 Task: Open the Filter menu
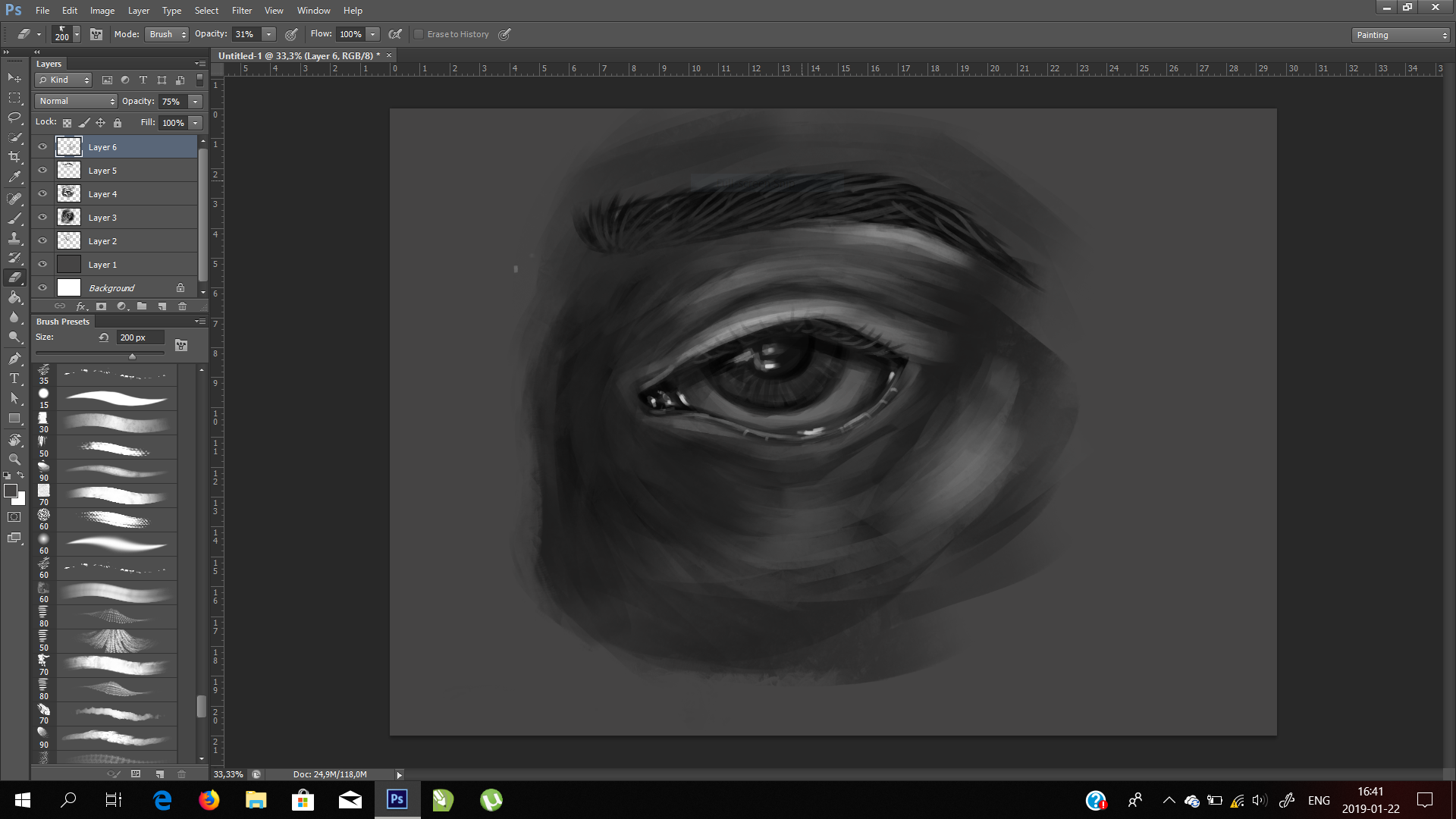pos(241,11)
